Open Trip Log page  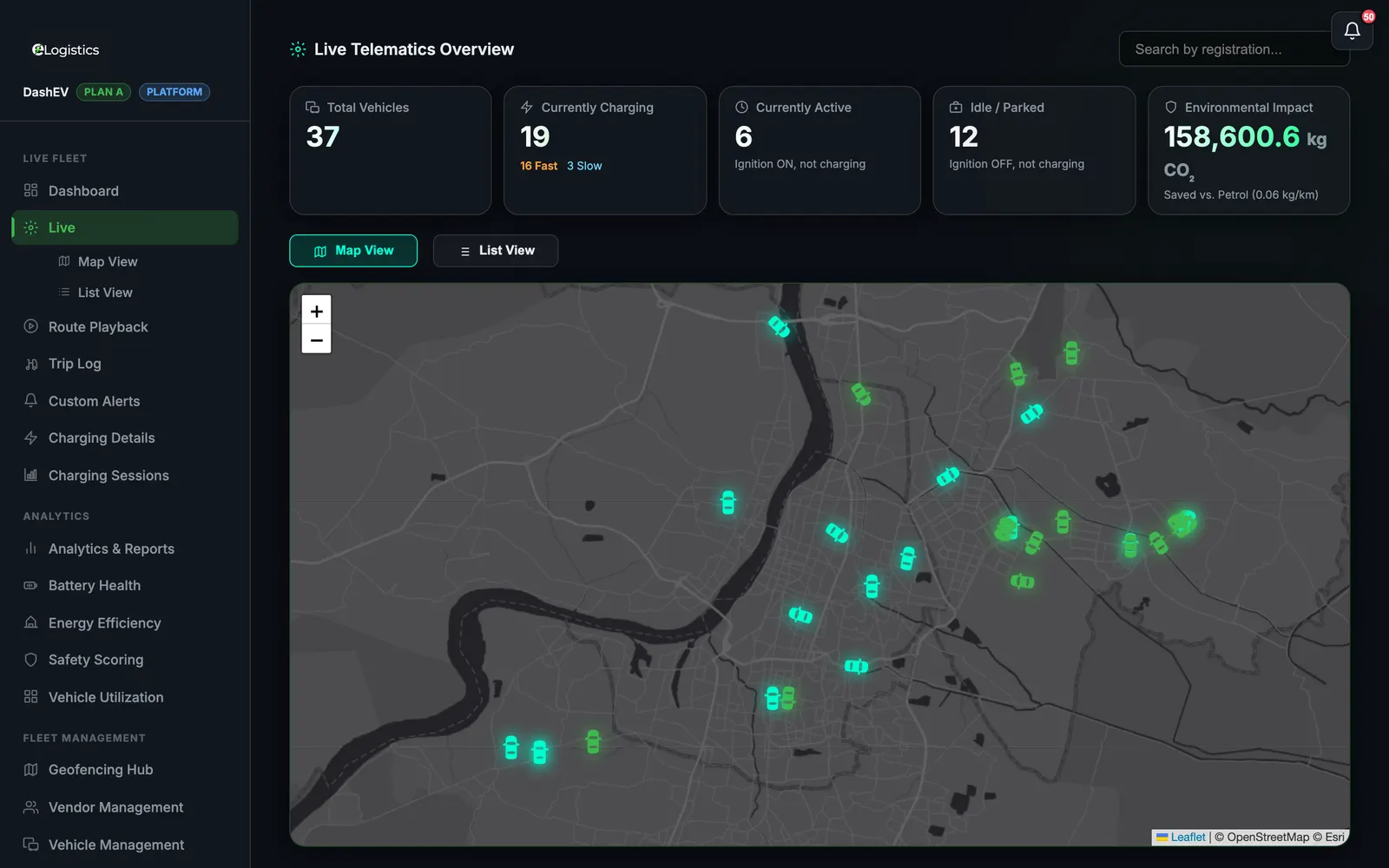coord(125,364)
